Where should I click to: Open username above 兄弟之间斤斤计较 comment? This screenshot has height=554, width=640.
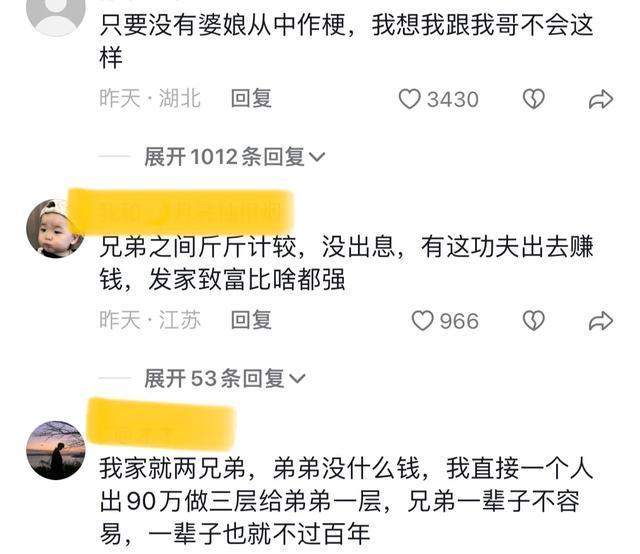181,211
